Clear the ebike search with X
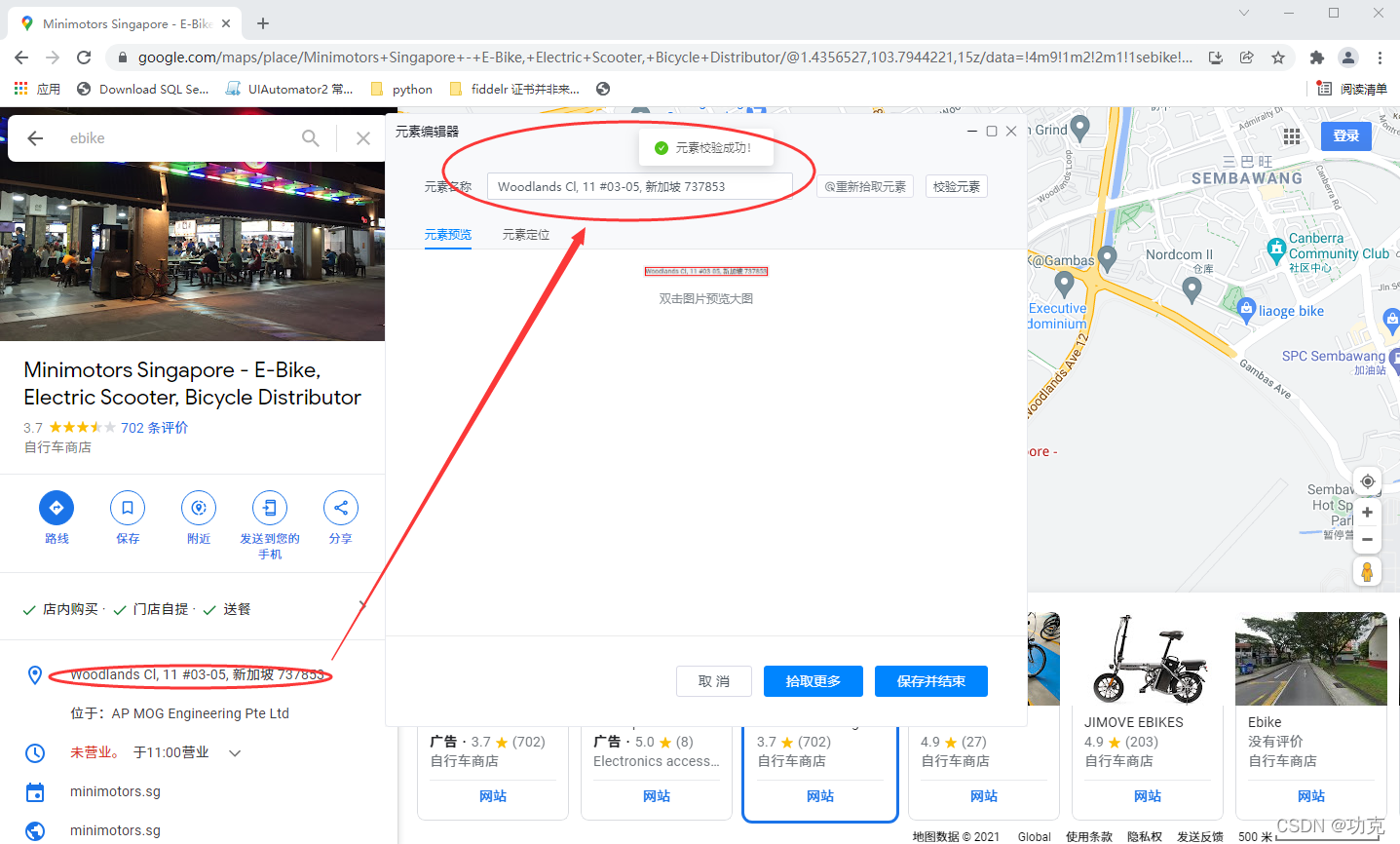The width and height of the screenshot is (1400, 844). pyautogui.click(x=363, y=138)
